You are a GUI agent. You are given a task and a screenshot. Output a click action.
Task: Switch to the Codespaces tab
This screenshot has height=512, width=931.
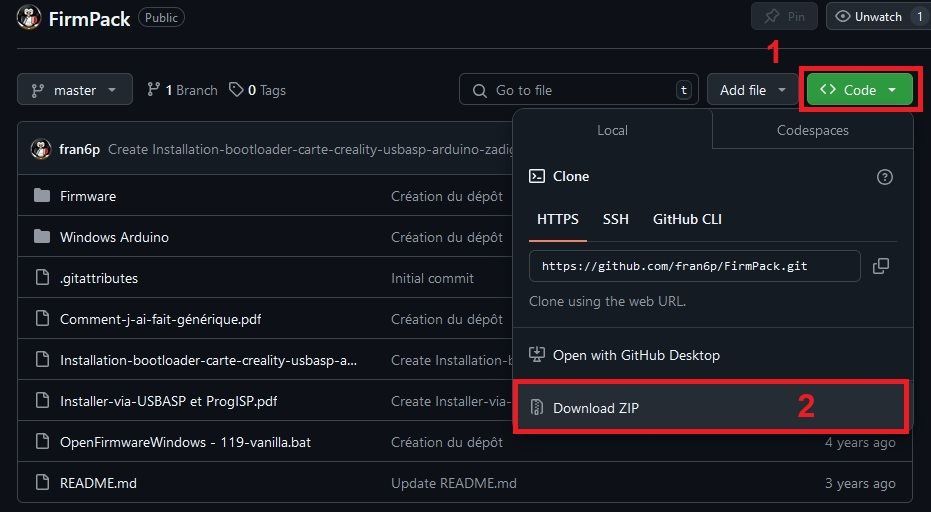click(812, 130)
